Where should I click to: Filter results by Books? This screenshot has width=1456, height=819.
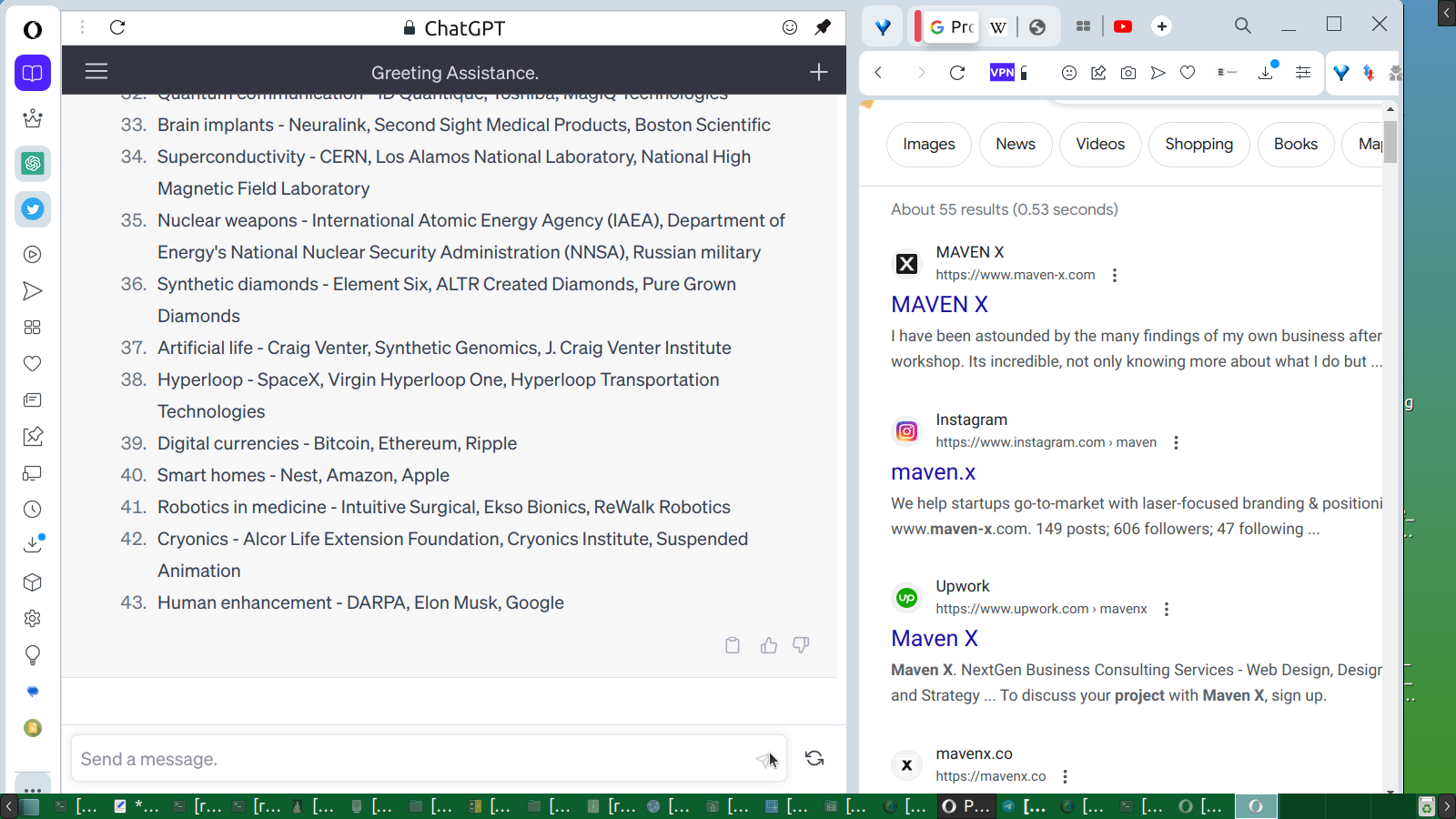click(x=1296, y=145)
